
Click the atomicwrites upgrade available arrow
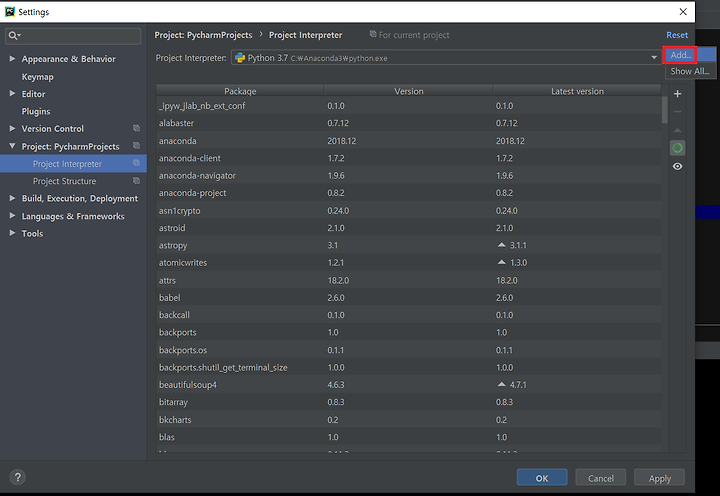[501, 263]
